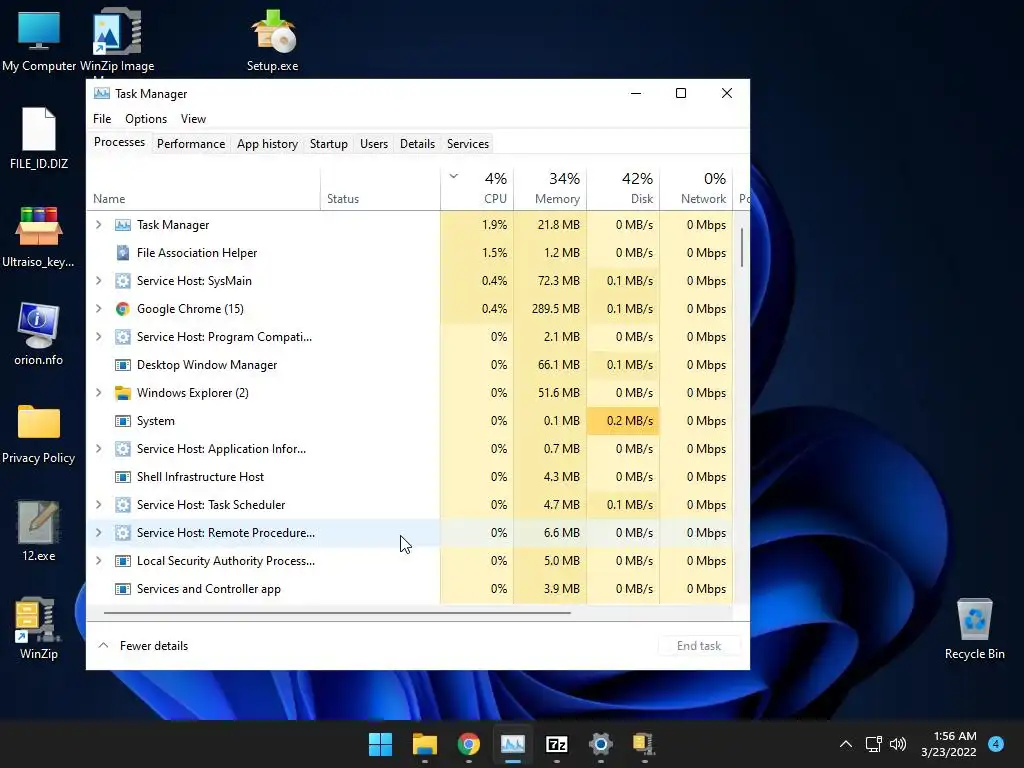Open the File menu
Screen dimensions: 1024x768
click(102, 119)
